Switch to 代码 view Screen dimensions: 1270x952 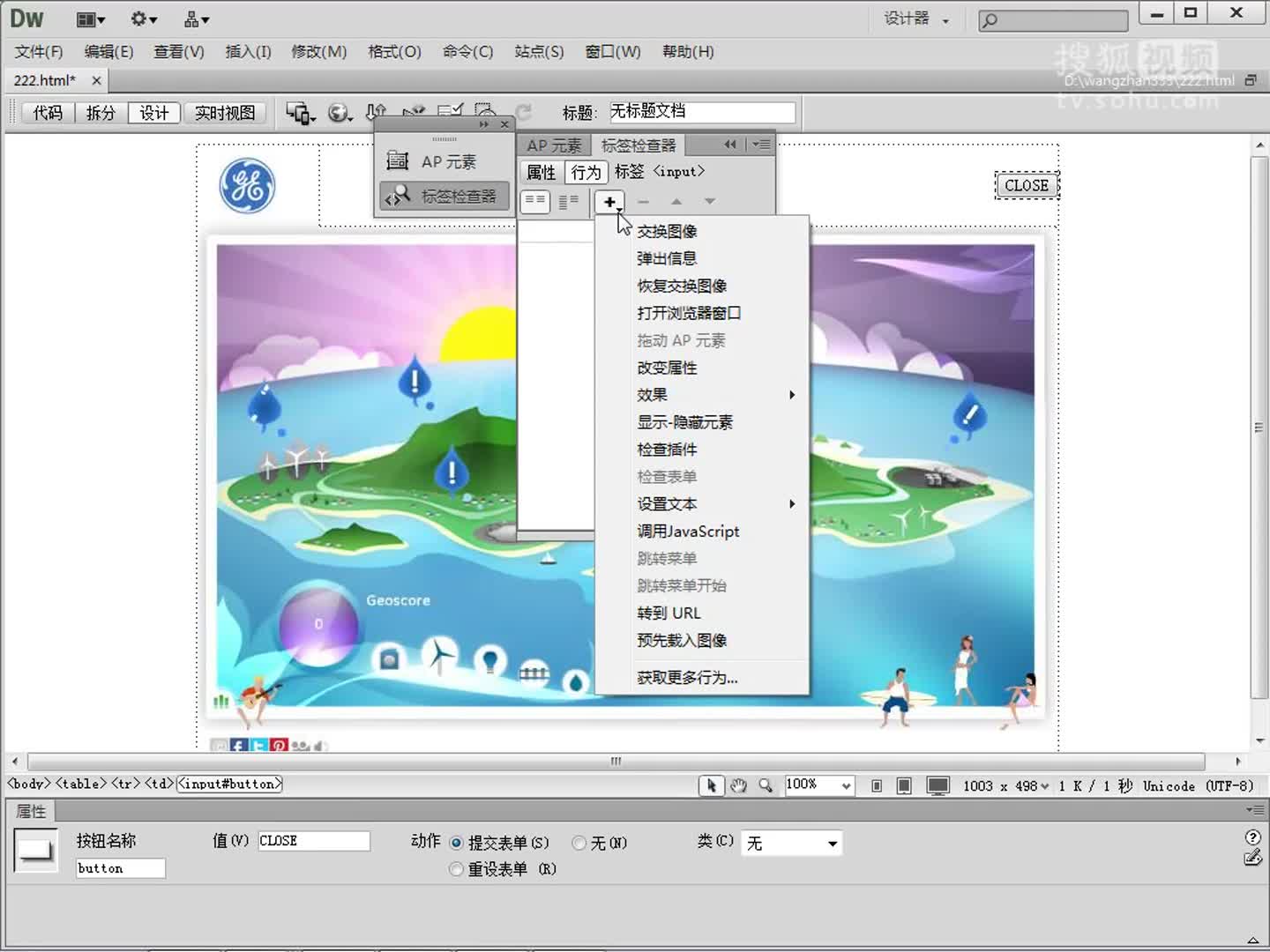tap(49, 113)
